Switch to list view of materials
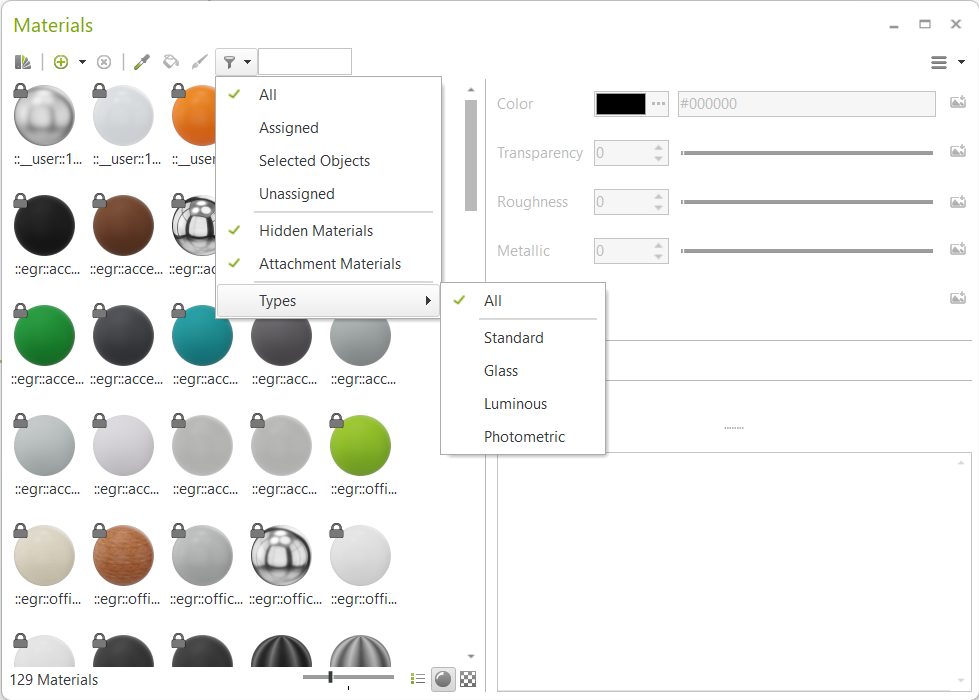Screen dimensions: 979x700 418,679
